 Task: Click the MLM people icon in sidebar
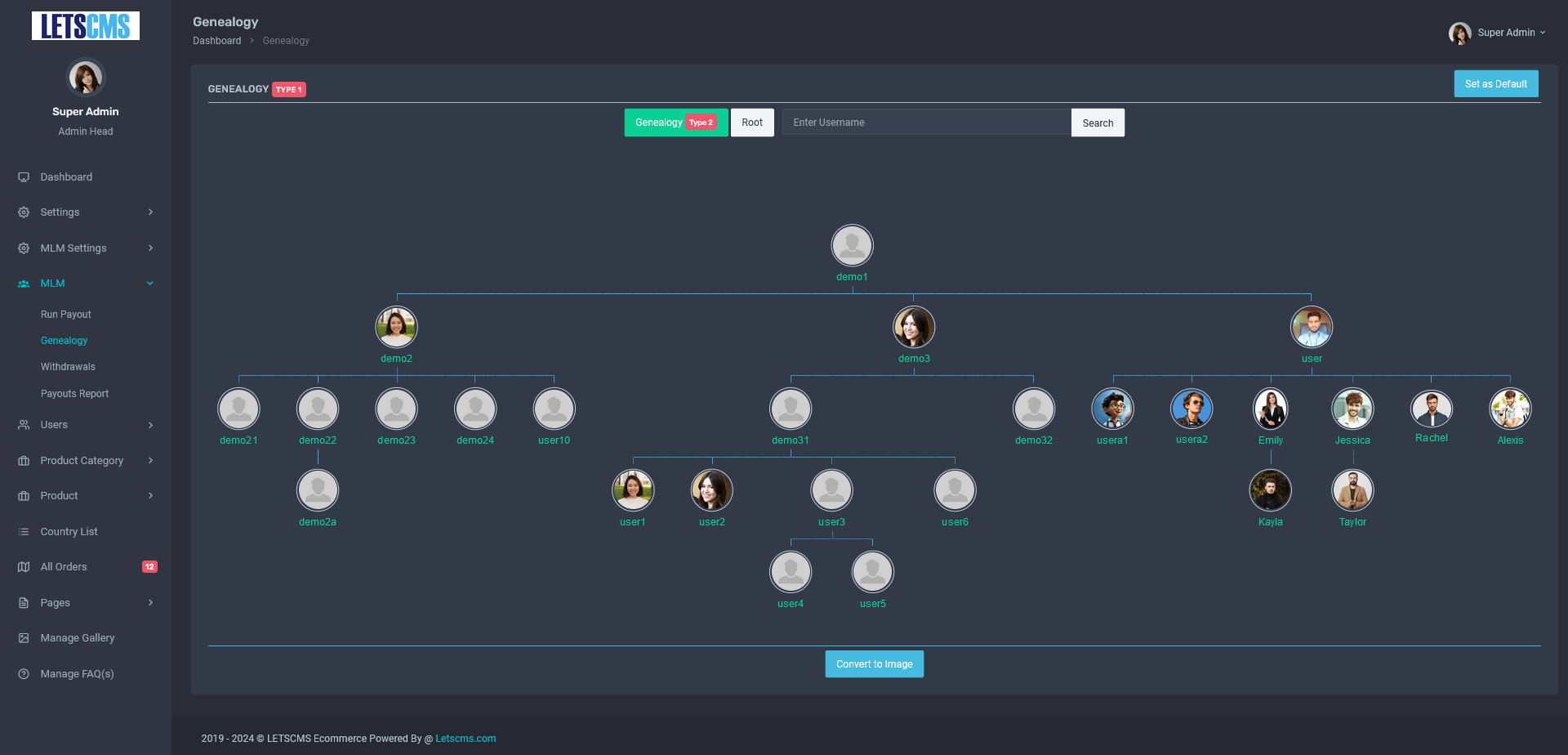[23, 283]
